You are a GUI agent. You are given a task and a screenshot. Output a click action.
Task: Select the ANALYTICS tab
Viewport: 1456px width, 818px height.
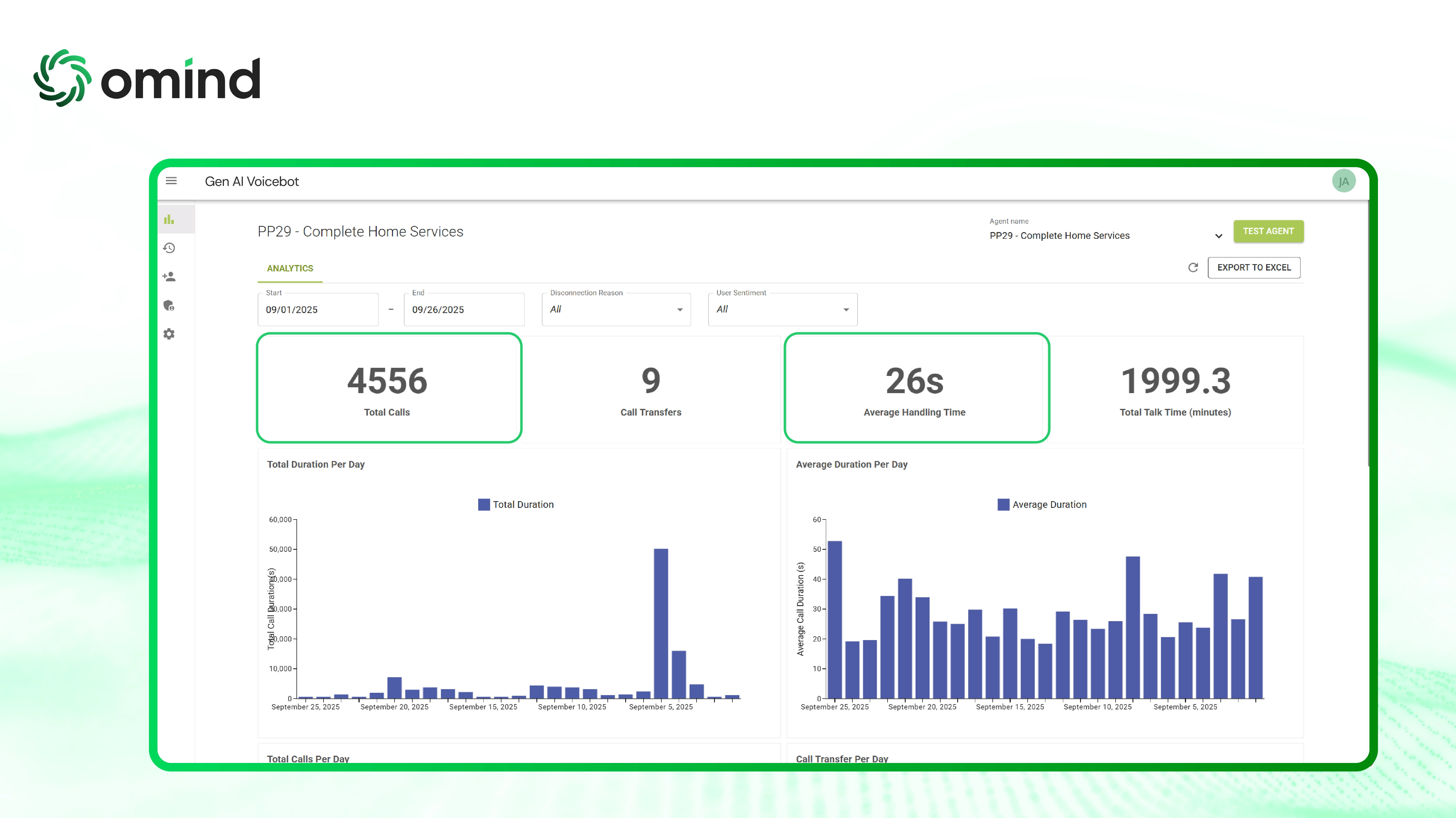coord(290,268)
